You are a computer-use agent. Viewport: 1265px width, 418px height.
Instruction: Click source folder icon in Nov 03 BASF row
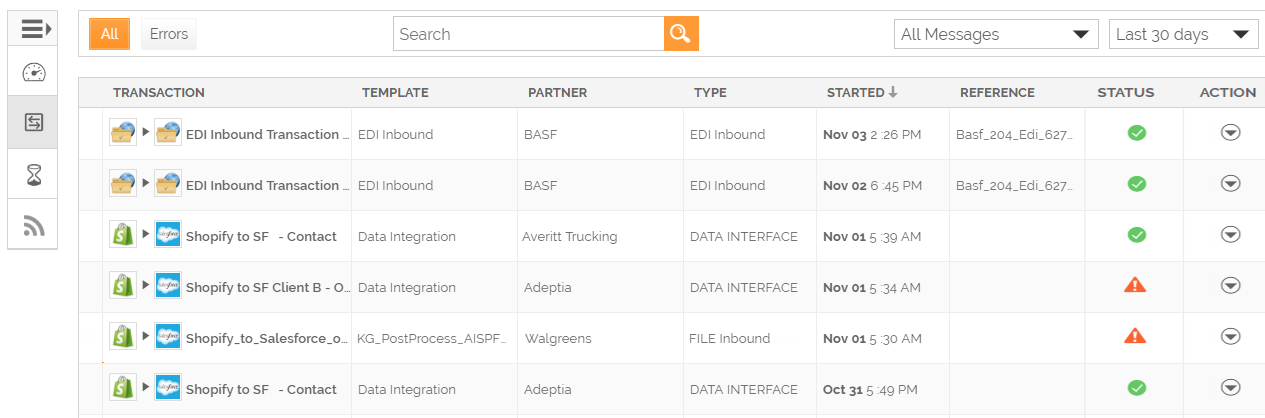coord(122,133)
